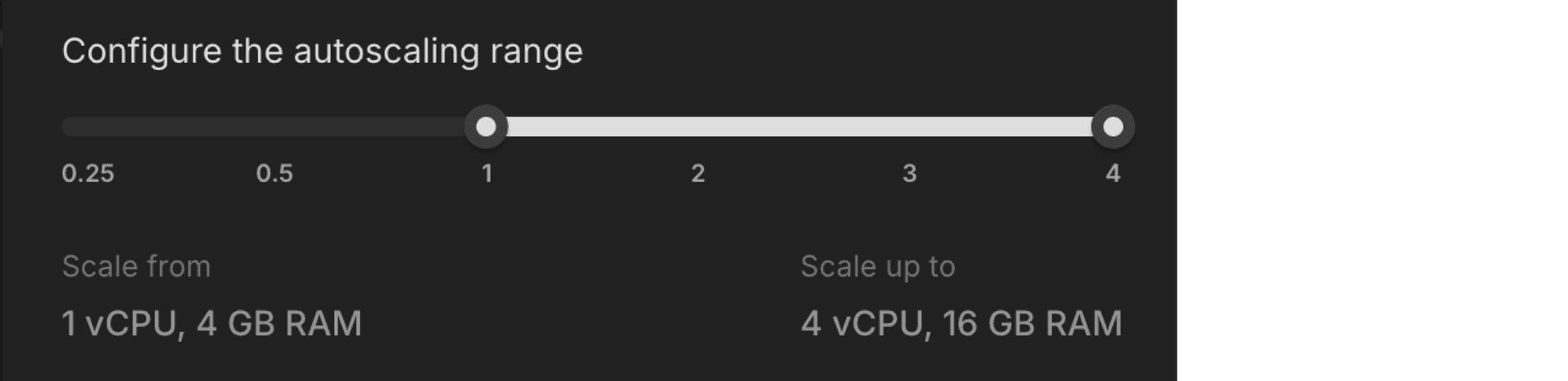Click the 3 tick label
Image resolution: width=1568 pixels, height=381 pixels.
click(x=910, y=174)
